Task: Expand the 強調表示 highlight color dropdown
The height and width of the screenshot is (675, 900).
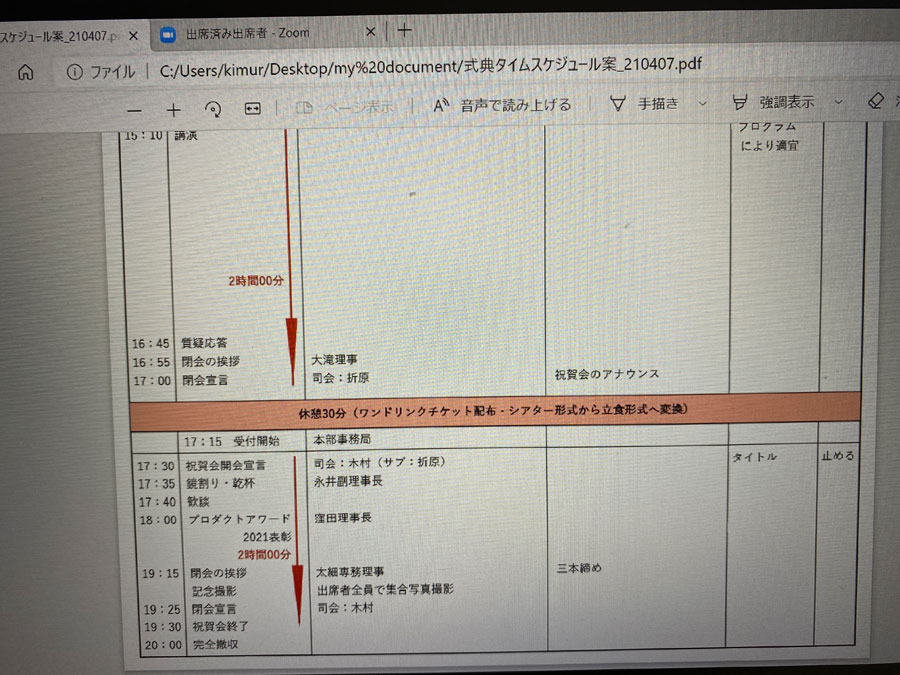Action: pos(839,102)
